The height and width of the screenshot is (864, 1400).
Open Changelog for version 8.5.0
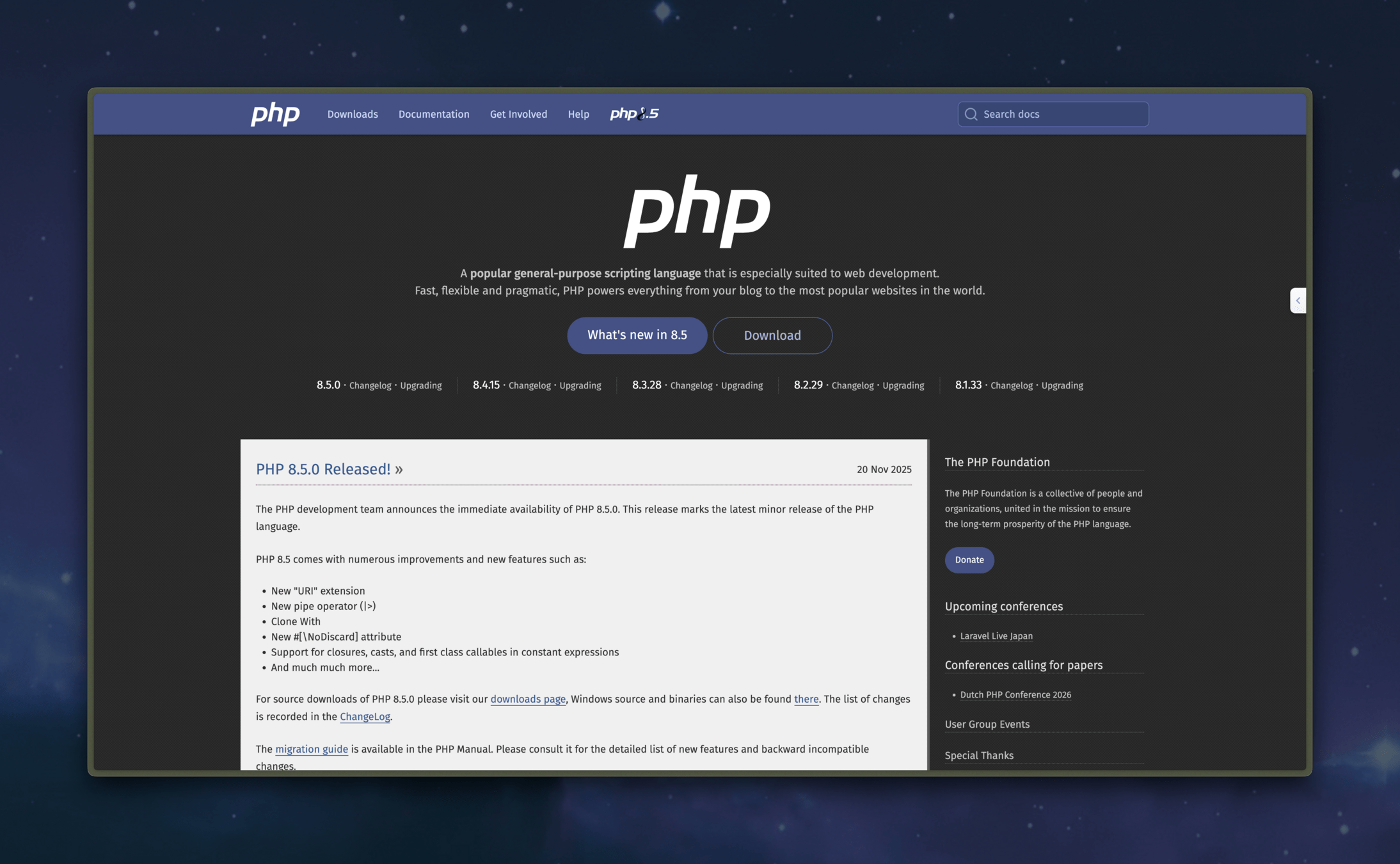[x=370, y=385]
